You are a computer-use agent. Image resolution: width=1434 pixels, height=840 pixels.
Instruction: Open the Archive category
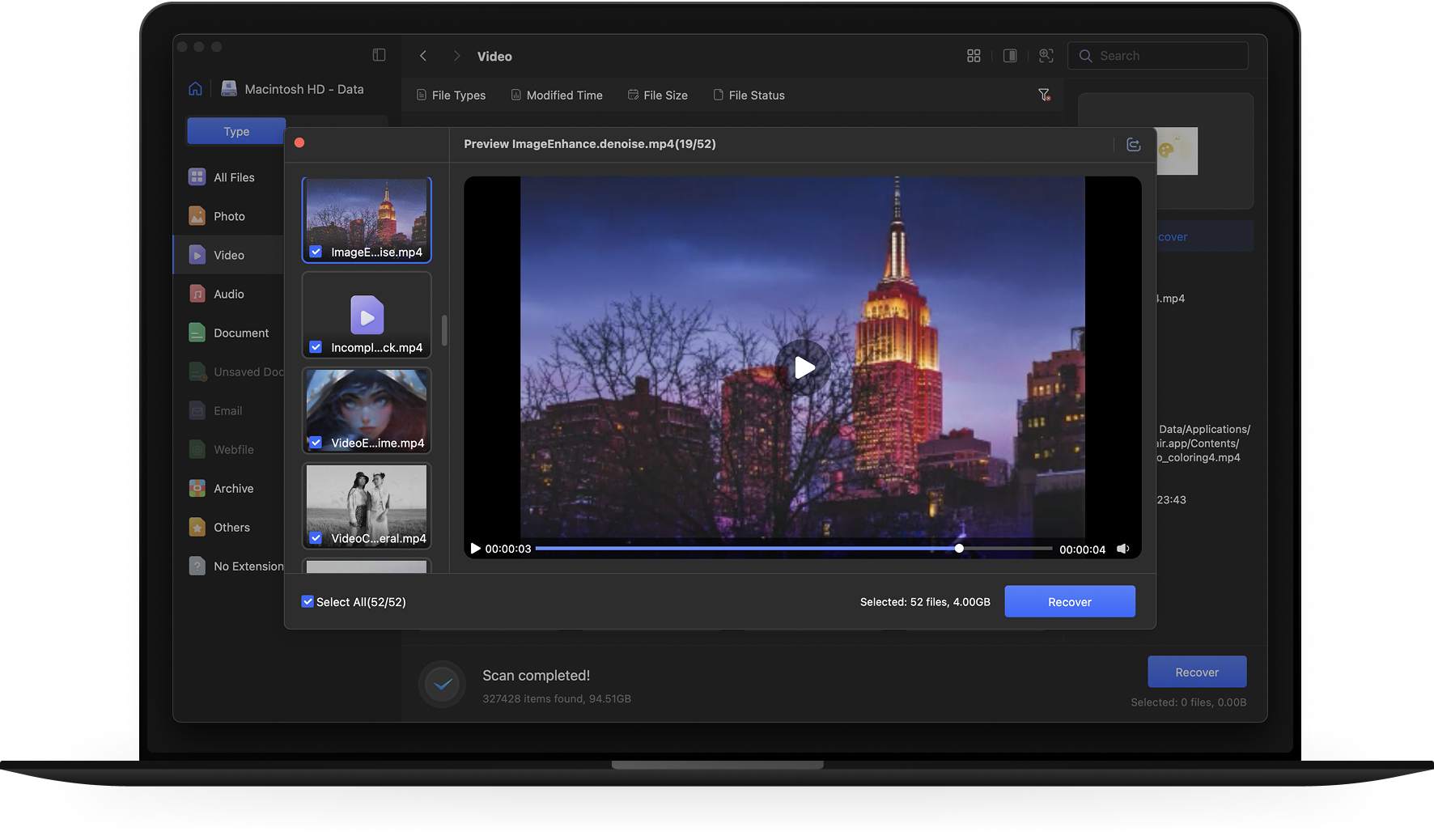[222, 488]
